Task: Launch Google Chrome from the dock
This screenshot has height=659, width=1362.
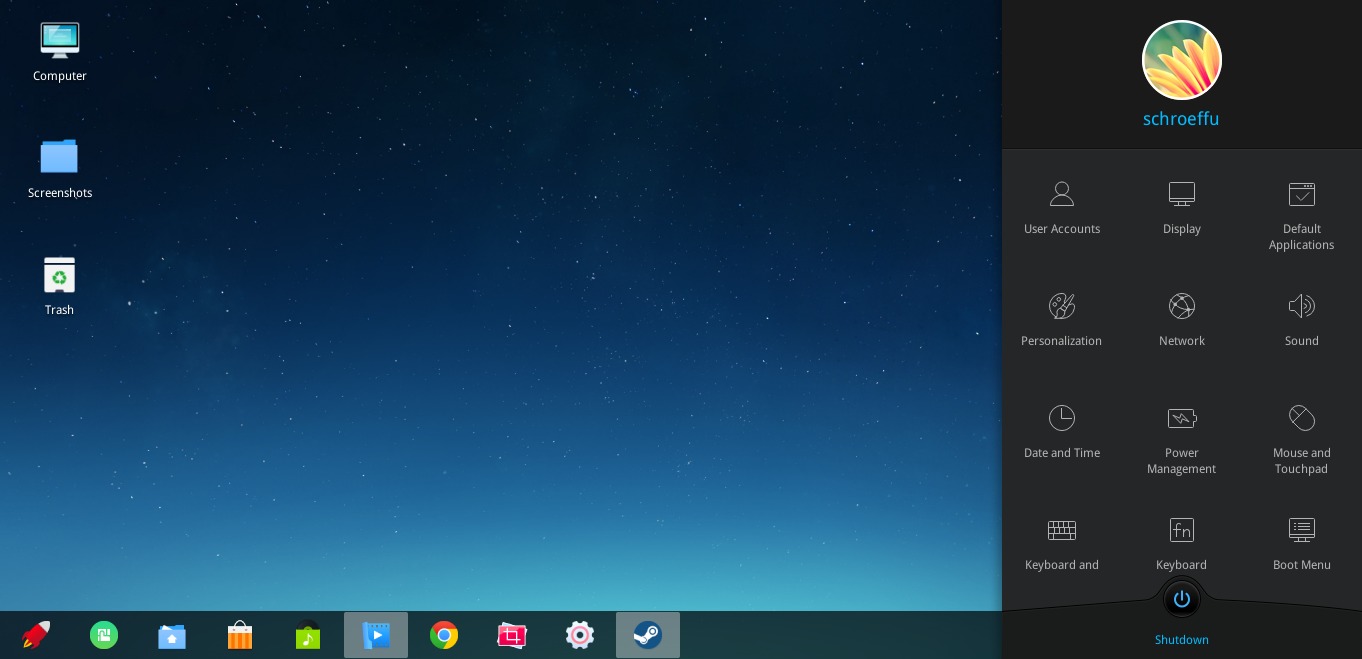Action: coord(444,635)
